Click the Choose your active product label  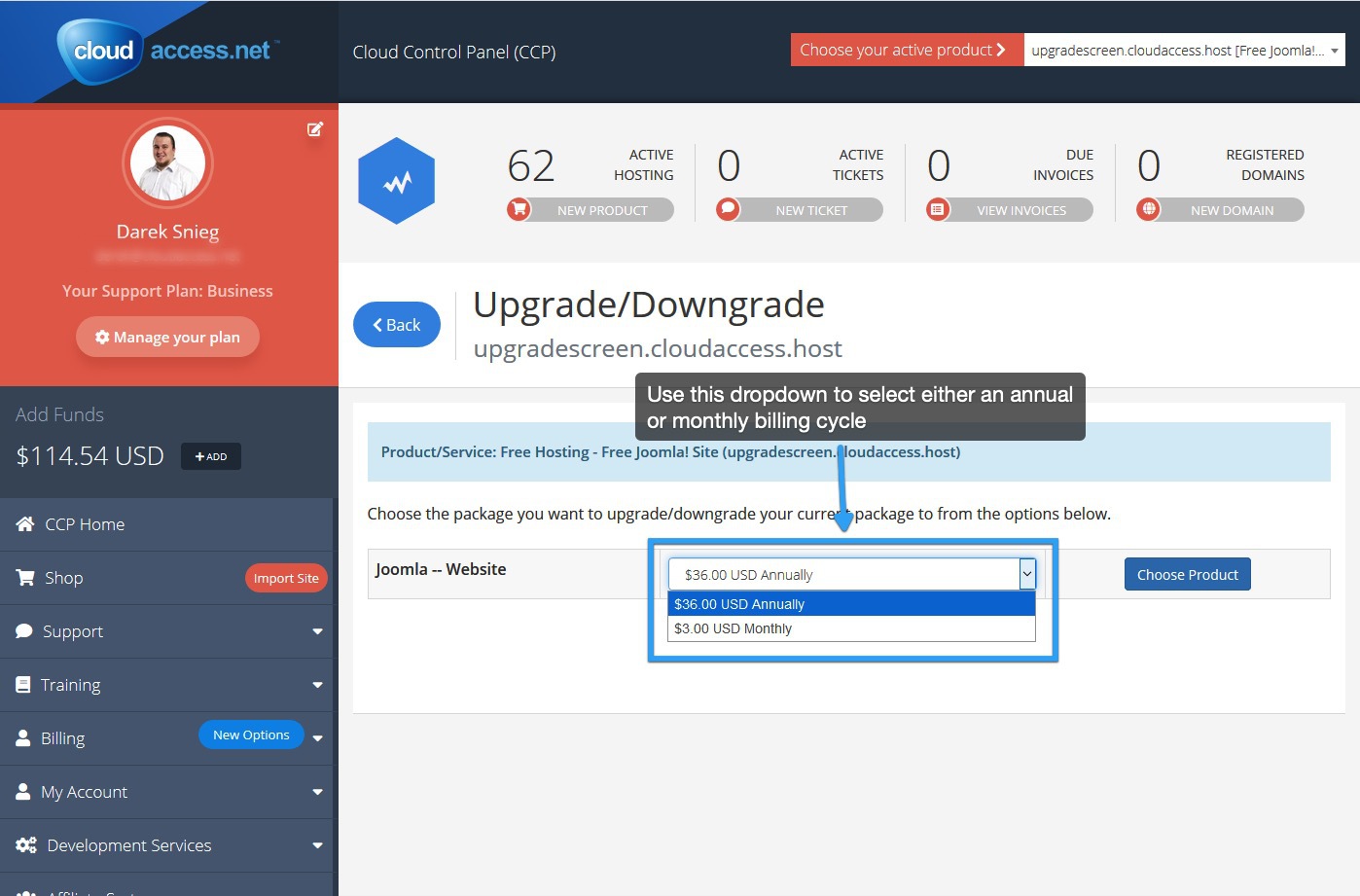(x=907, y=50)
